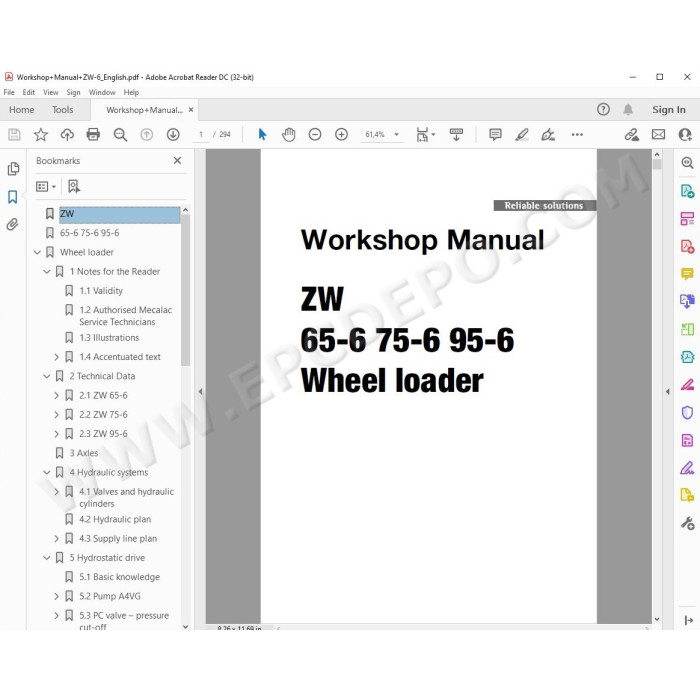
Task: Collapse the Wheel loader bookmark
Action: [x=37, y=252]
